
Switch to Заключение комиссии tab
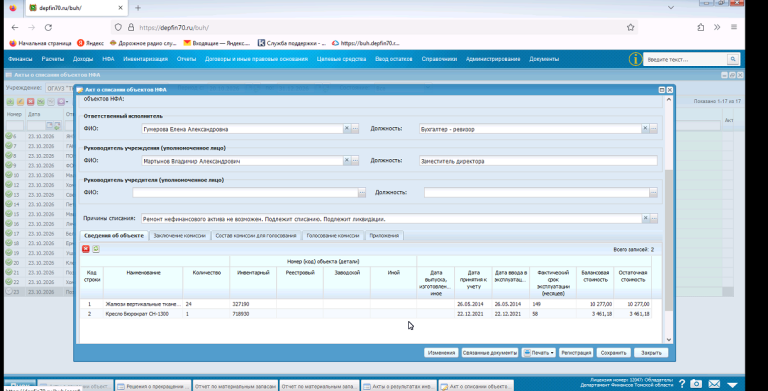coord(179,236)
